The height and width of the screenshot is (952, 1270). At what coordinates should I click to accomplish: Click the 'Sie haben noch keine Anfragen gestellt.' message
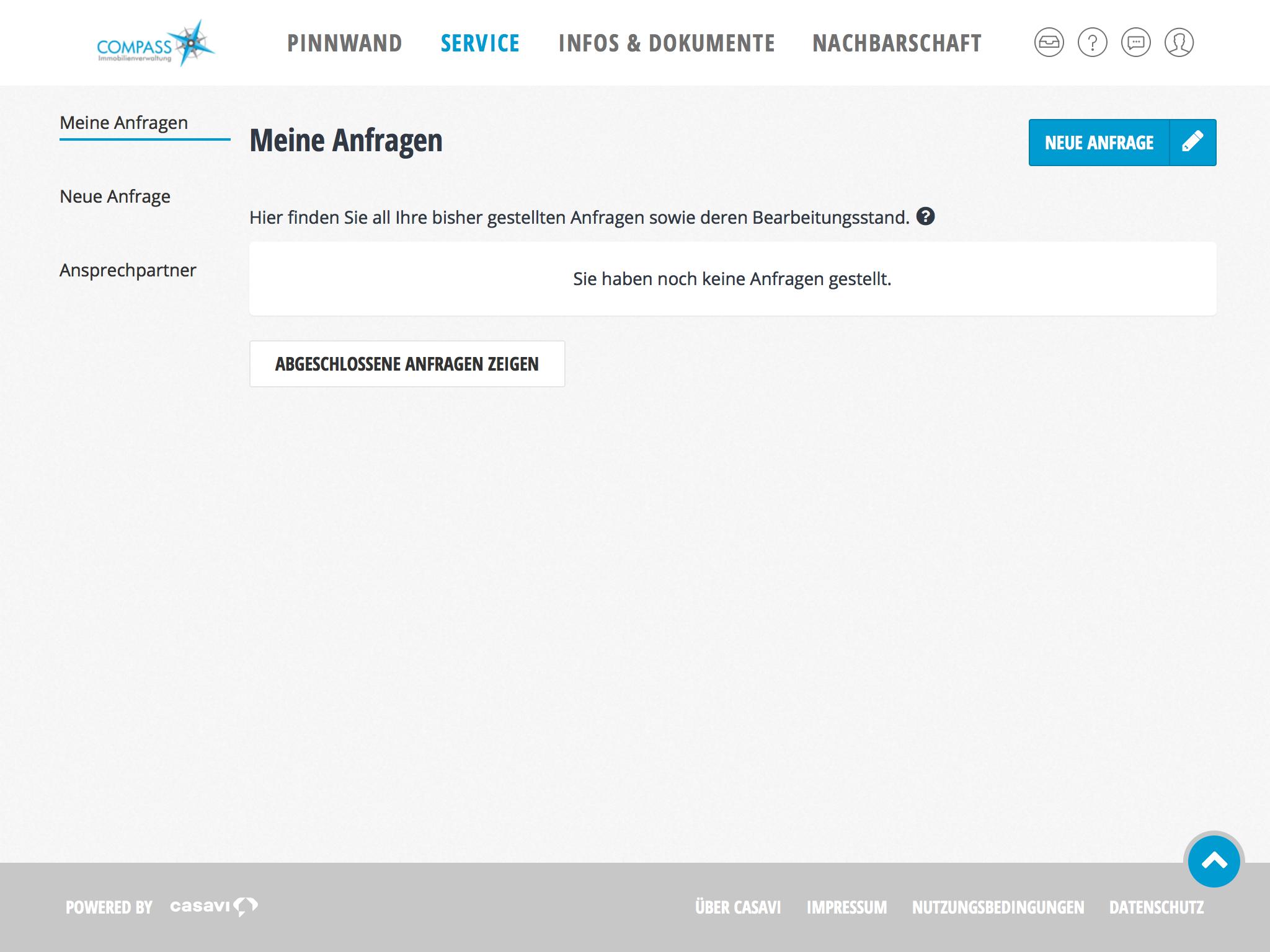[732, 279]
